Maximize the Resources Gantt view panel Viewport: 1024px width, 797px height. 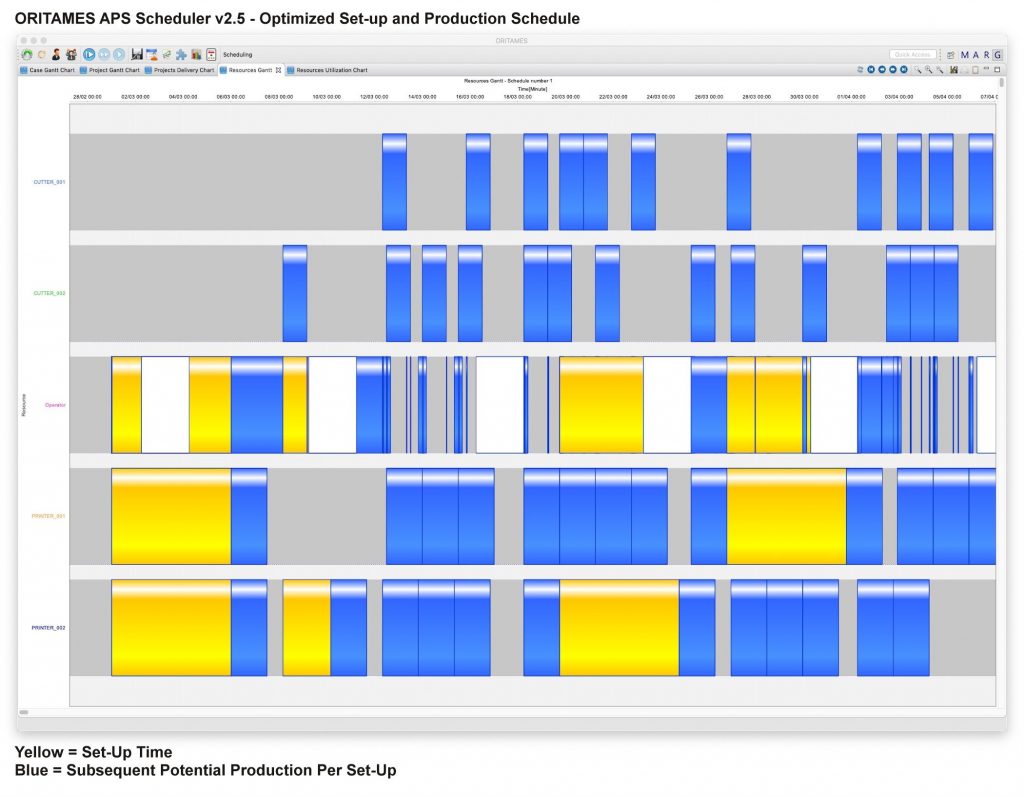[x=997, y=69]
